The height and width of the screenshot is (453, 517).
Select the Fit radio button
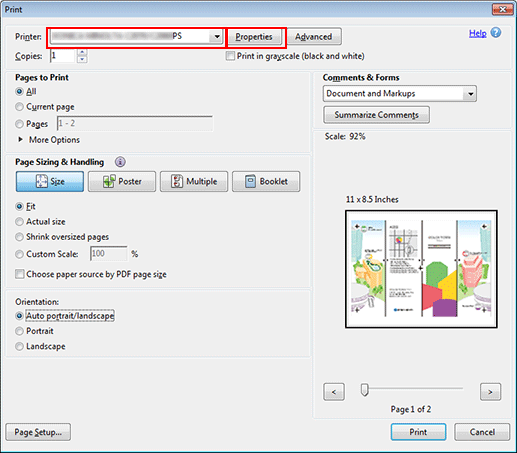pyautogui.click(x=20, y=206)
